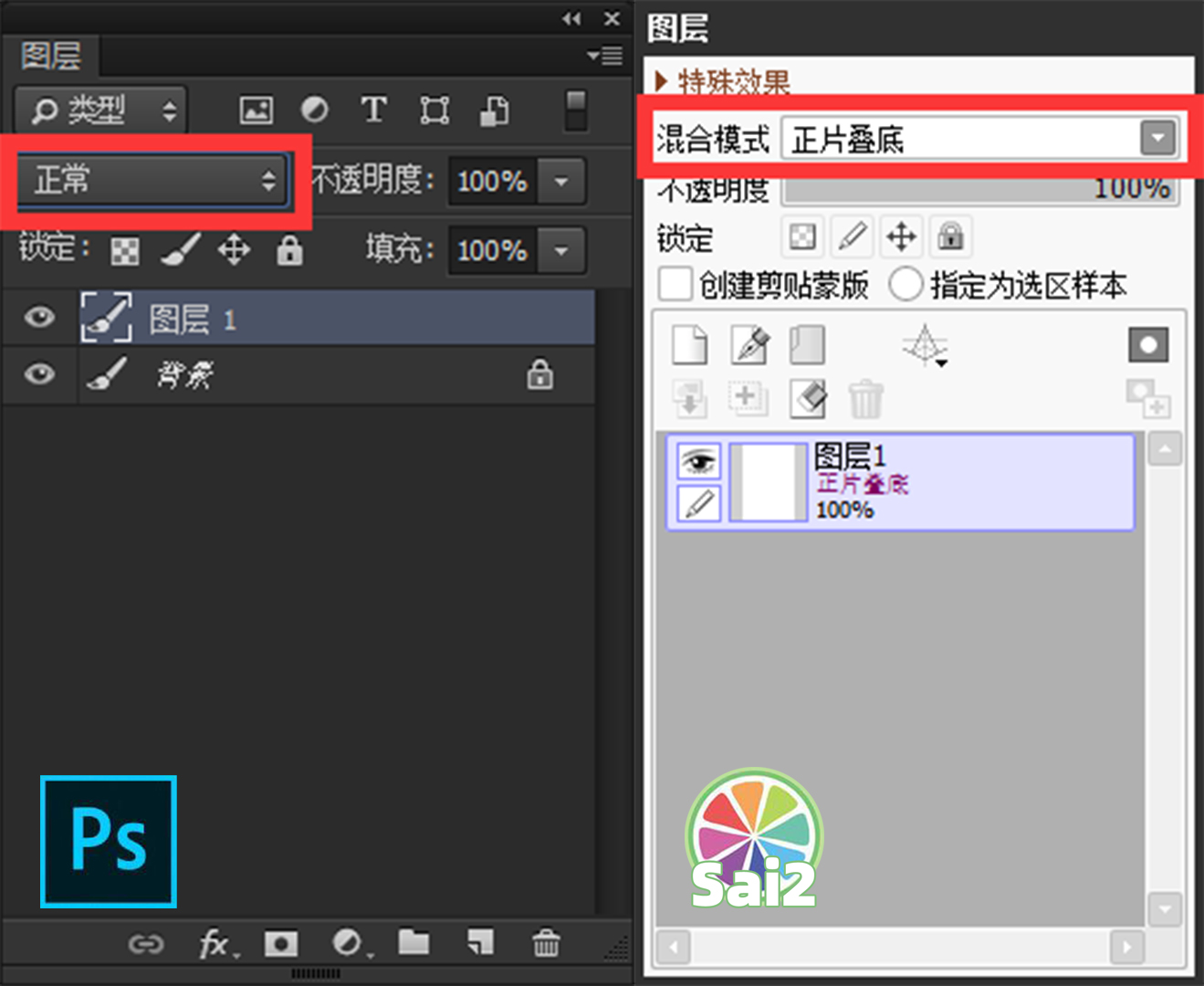Create a new layer in Sai2 panel
The width and height of the screenshot is (1204, 986).
click(690, 345)
